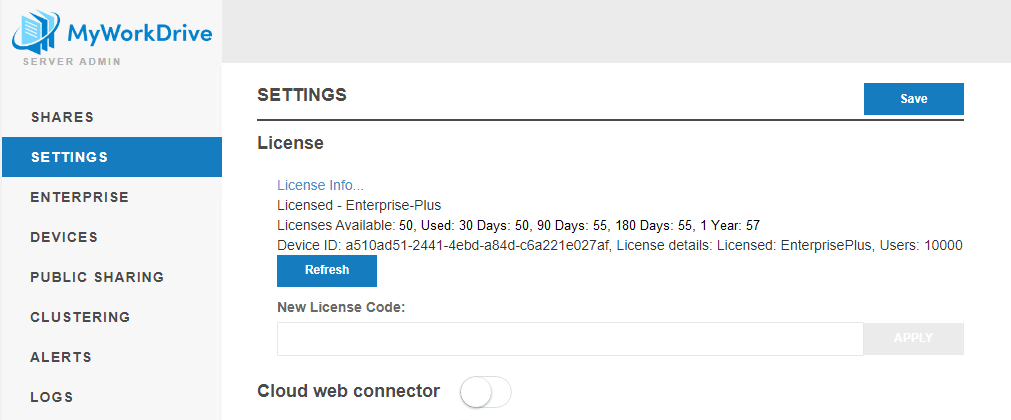Screen dimensions: 1011x420
Task: Click the License section heading
Action: 290,143
